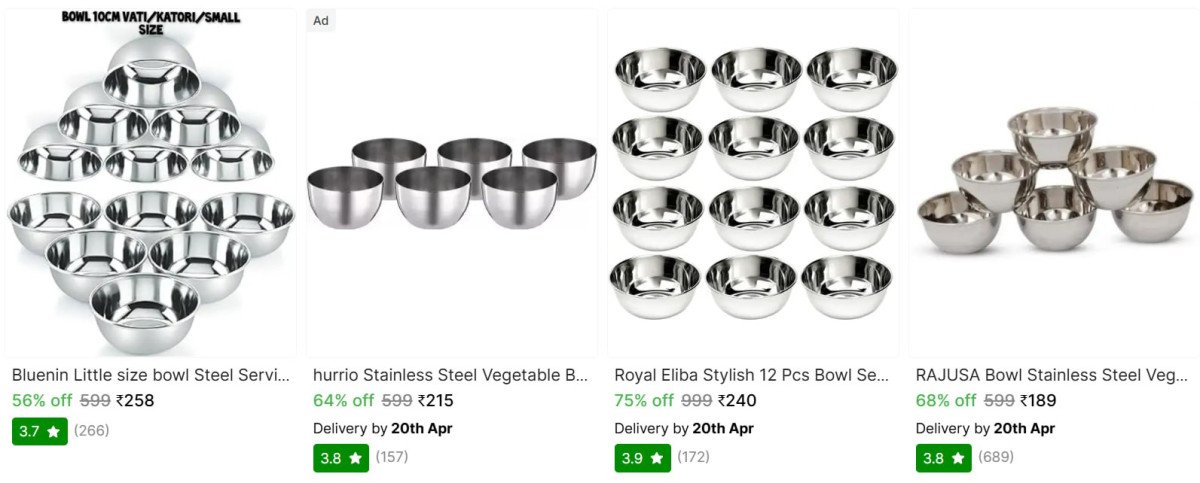The image size is (1200, 483).
Task: Open the 172 reviews count
Action: [693, 457]
